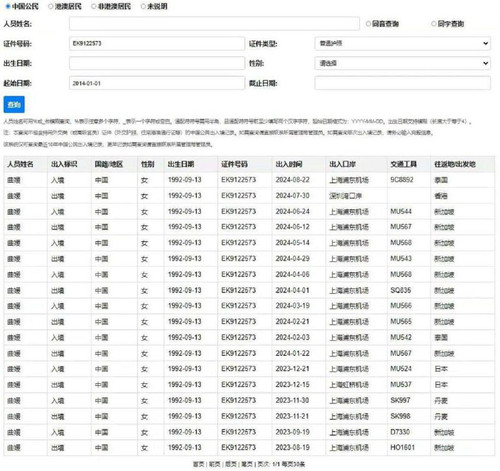Select the 中国公民 radio button
The height and width of the screenshot is (471, 500).
[8, 6]
